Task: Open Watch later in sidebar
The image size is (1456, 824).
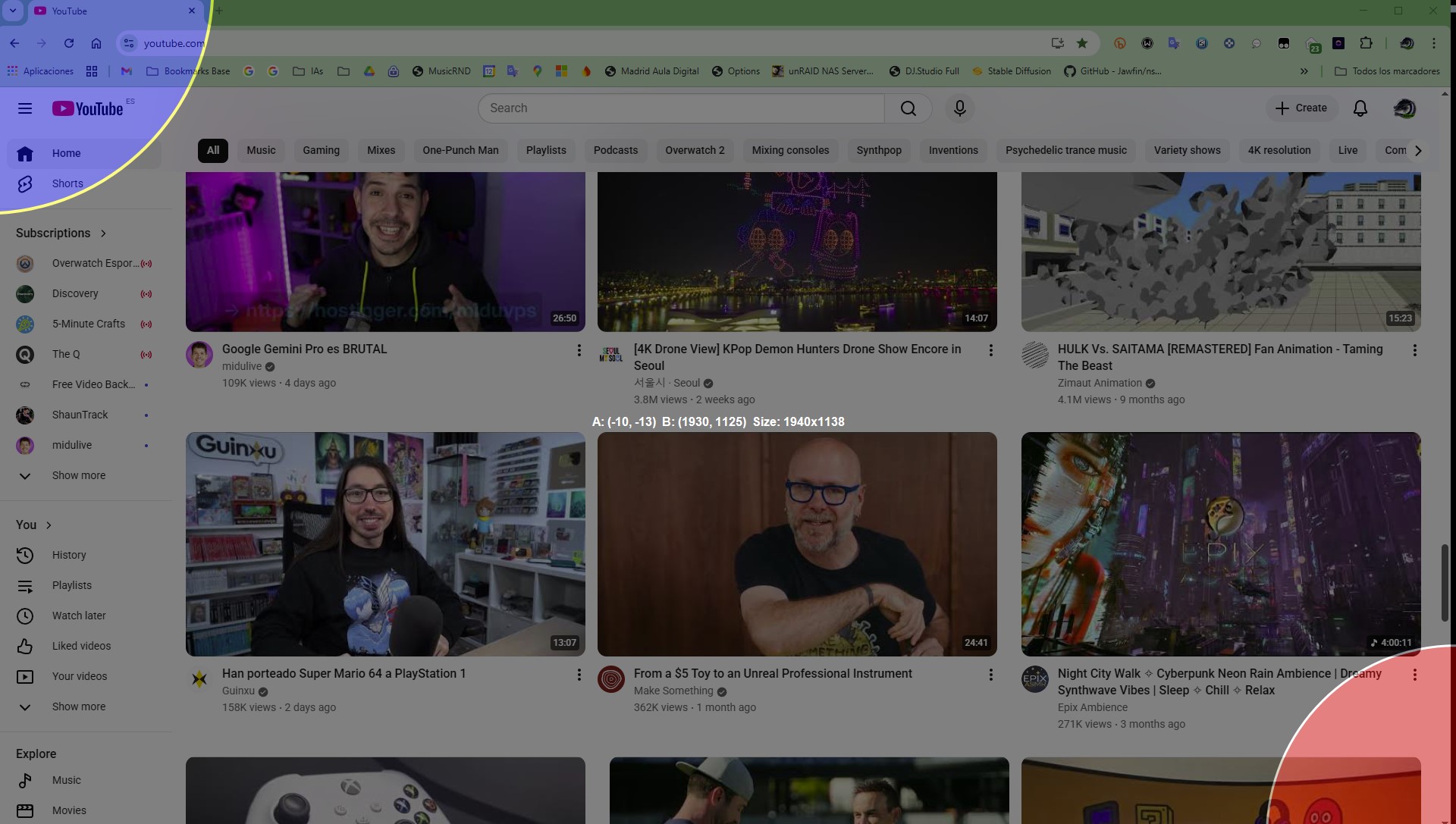Action: (79, 616)
